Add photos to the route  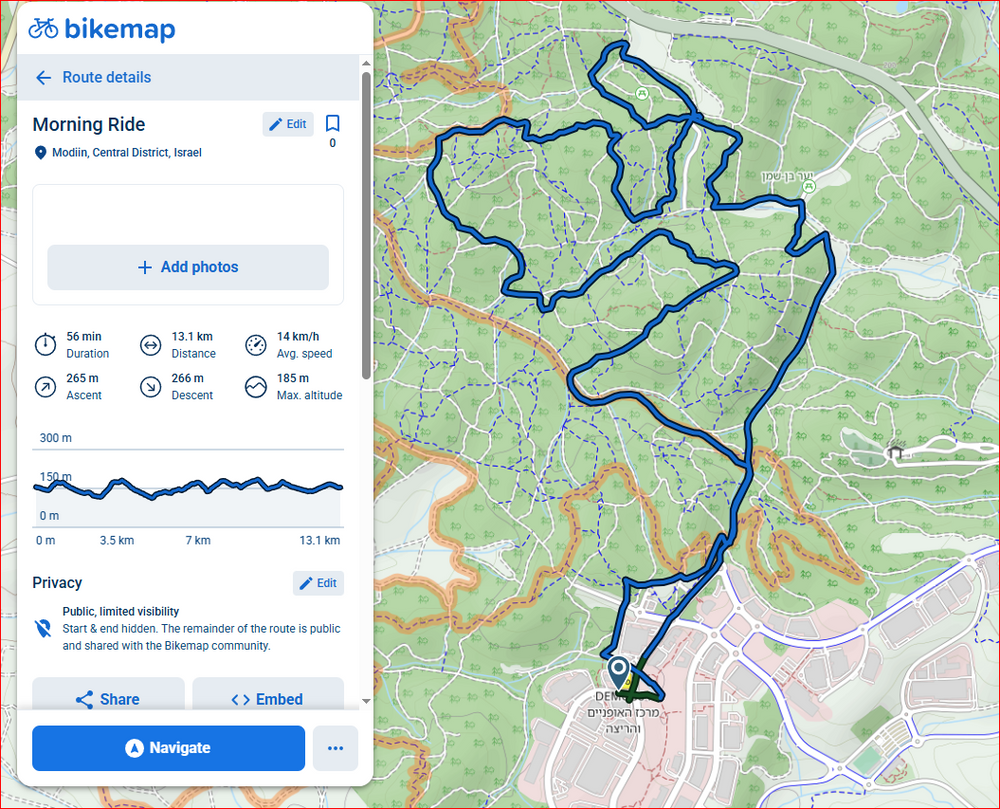pyautogui.click(x=188, y=267)
